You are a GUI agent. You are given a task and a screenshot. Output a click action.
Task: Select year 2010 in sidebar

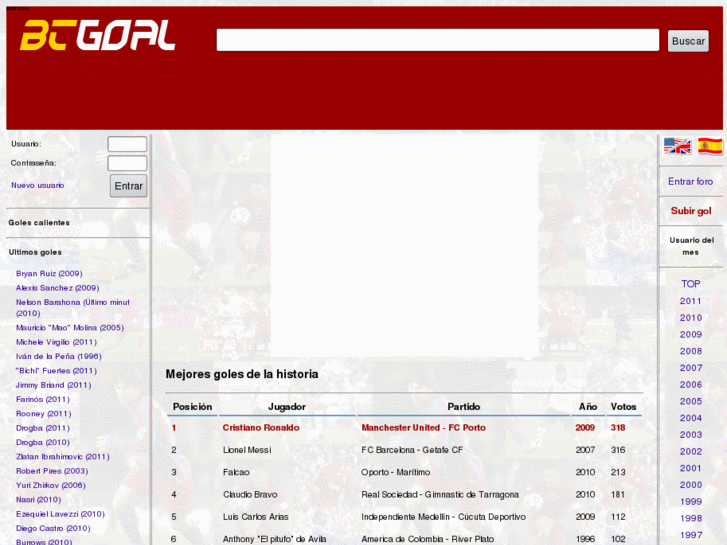(x=691, y=318)
